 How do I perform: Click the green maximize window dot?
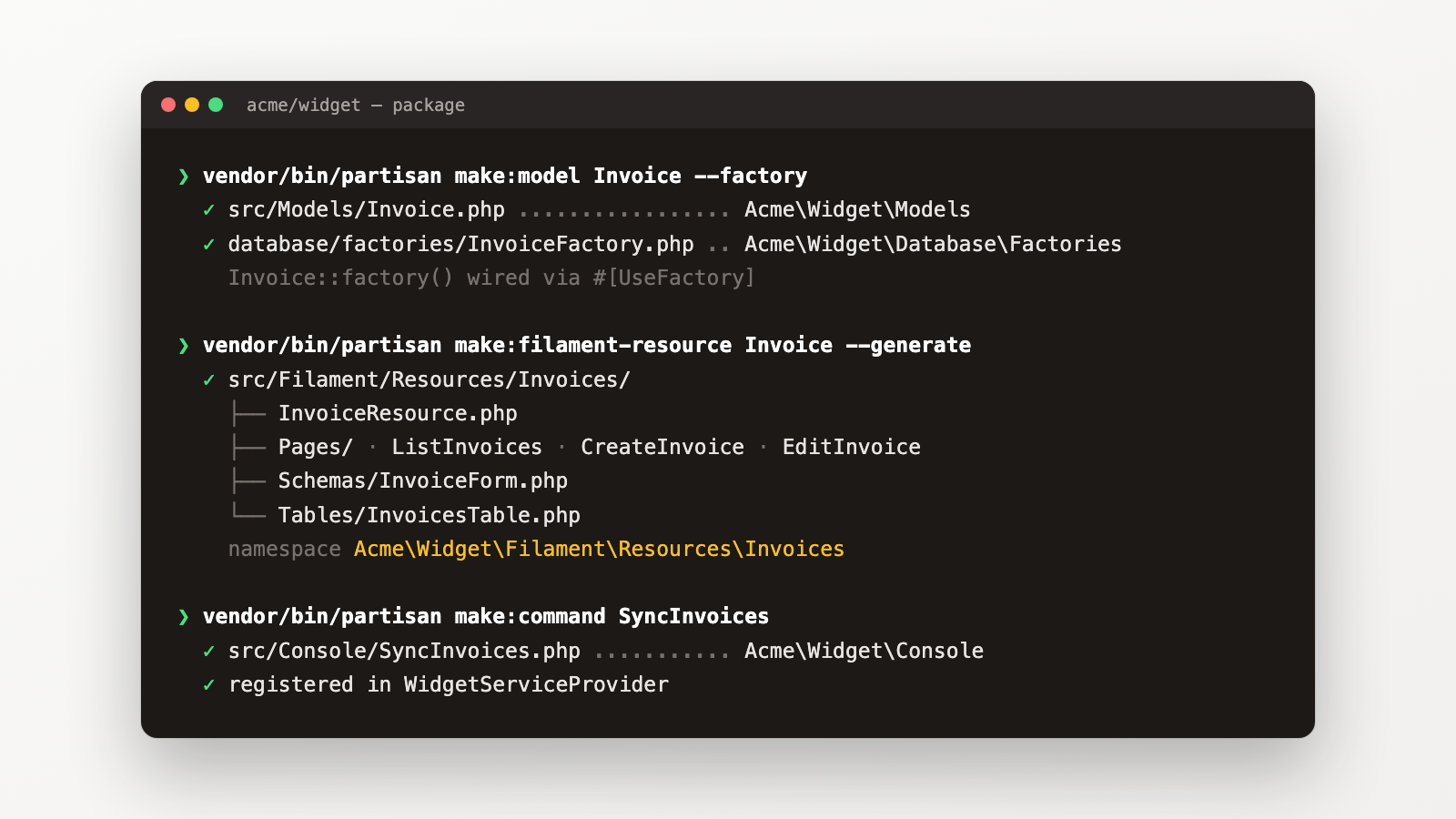pos(216,105)
